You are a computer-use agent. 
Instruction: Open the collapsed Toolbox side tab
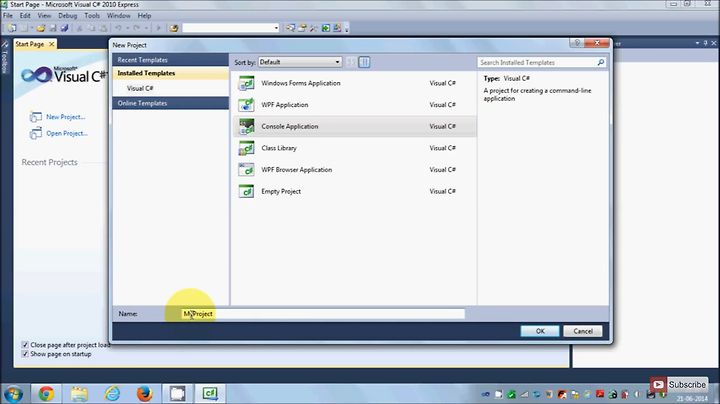(x=5, y=57)
